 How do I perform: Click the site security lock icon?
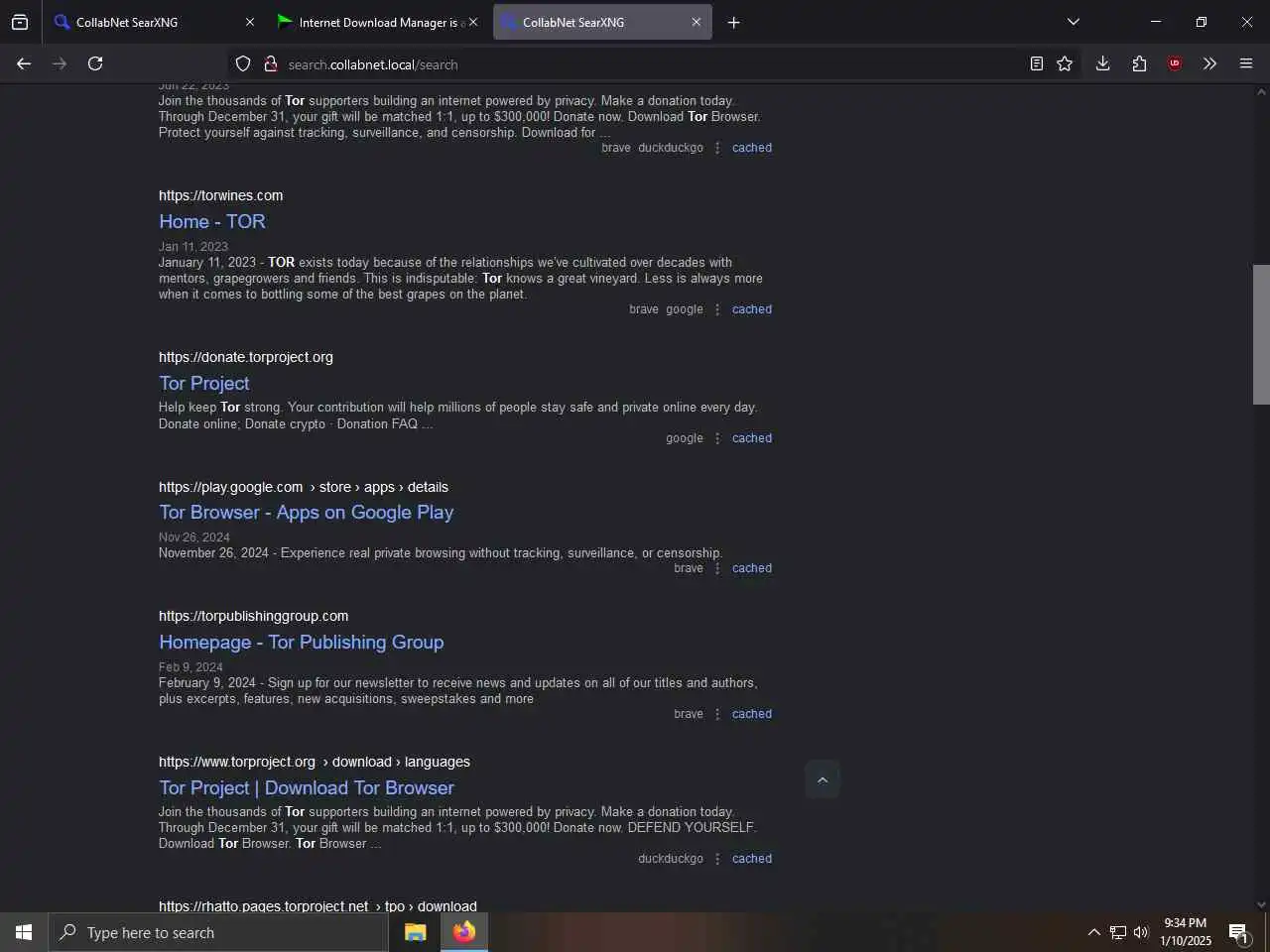(270, 63)
